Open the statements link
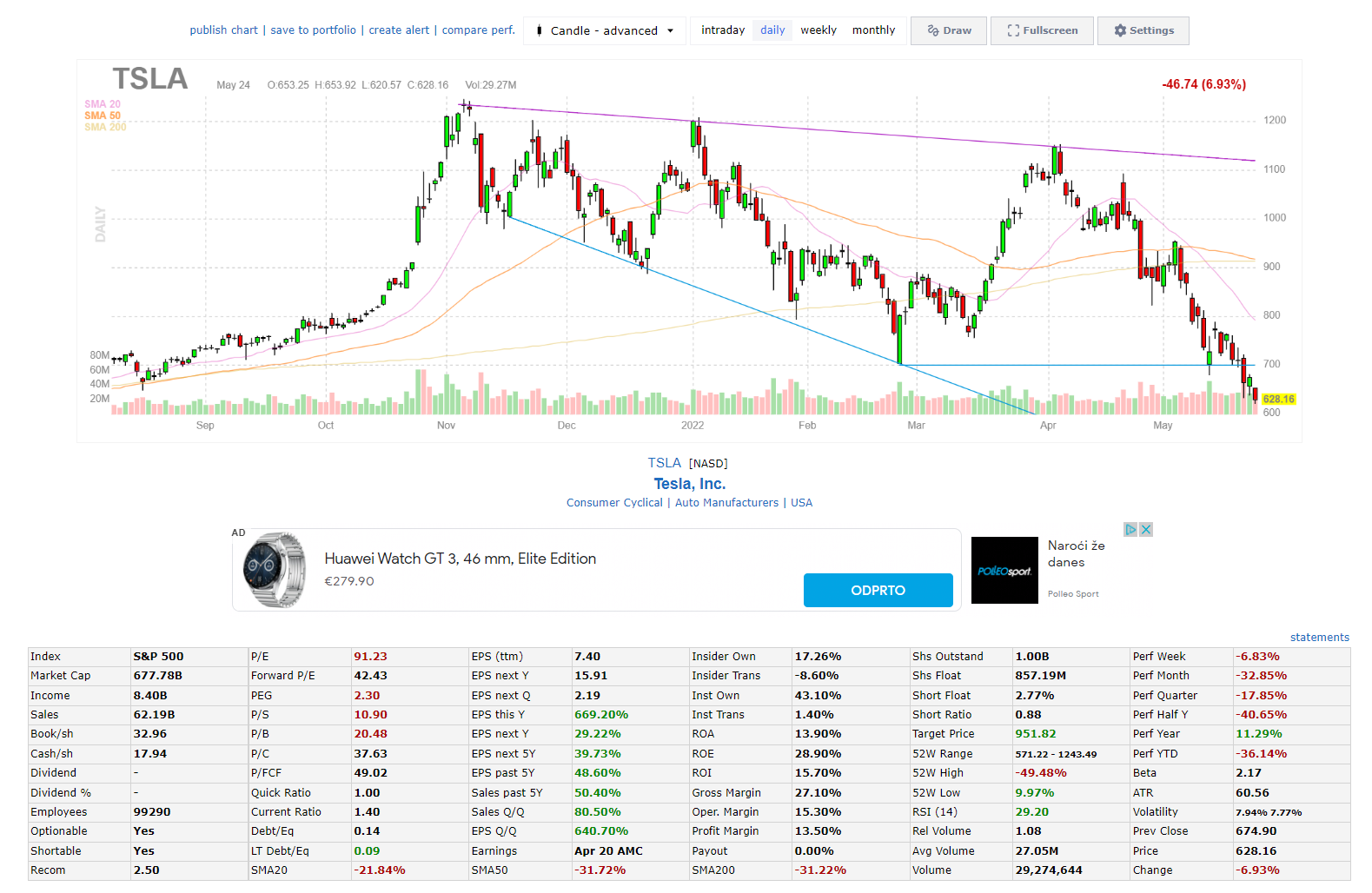The image size is (1372, 893). [x=1319, y=638]
